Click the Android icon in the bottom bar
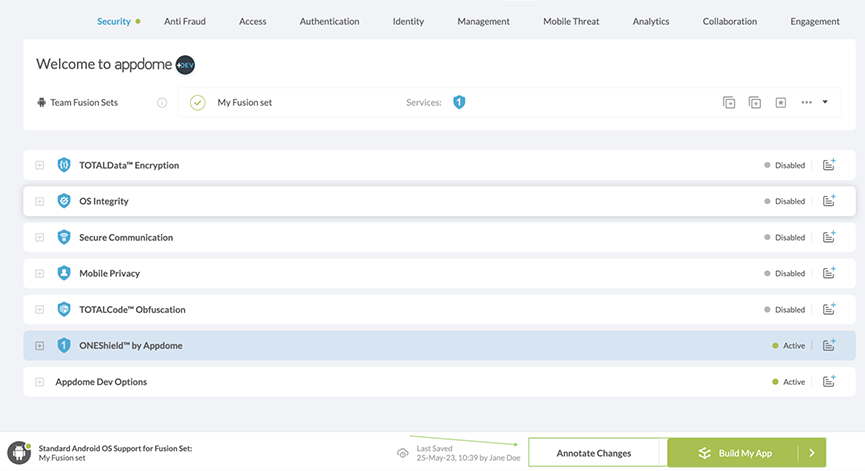Image resolution: width=865 pixels, height=471 pixels. pyautogui.click(x=19, y=453)
